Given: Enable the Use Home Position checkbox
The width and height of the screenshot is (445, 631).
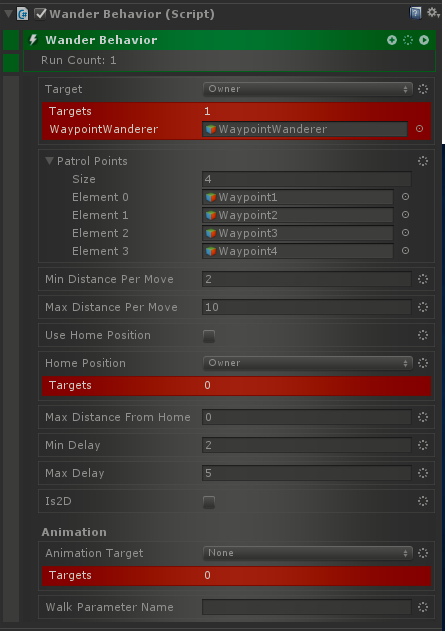Looking at the screenshot, I should coord(209,336).
